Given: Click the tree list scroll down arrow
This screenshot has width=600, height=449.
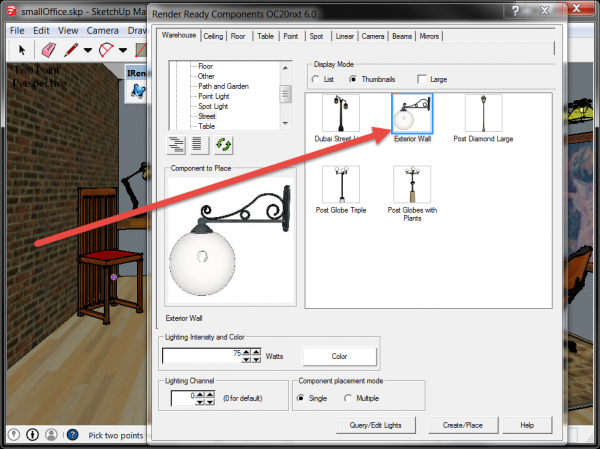Looking at the screenshot, I should click(285, 123).
